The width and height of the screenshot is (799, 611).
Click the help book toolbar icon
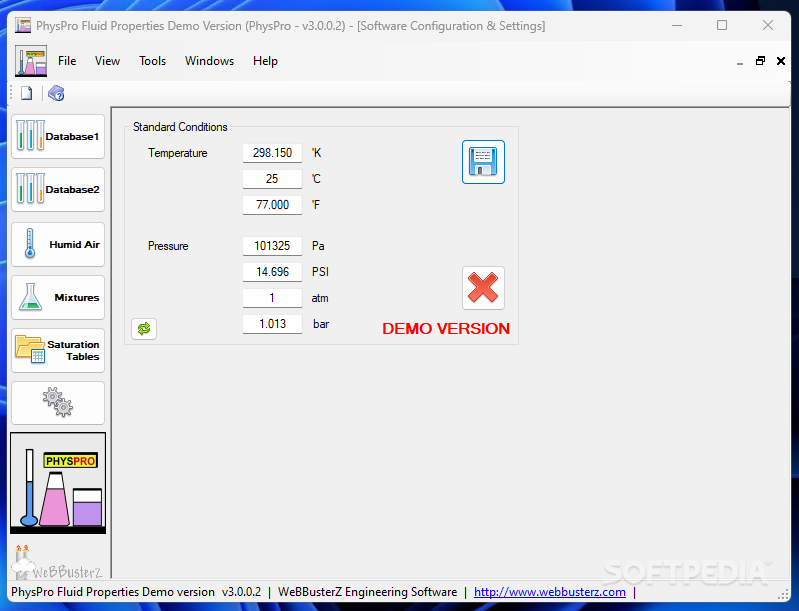coord(56,93)
